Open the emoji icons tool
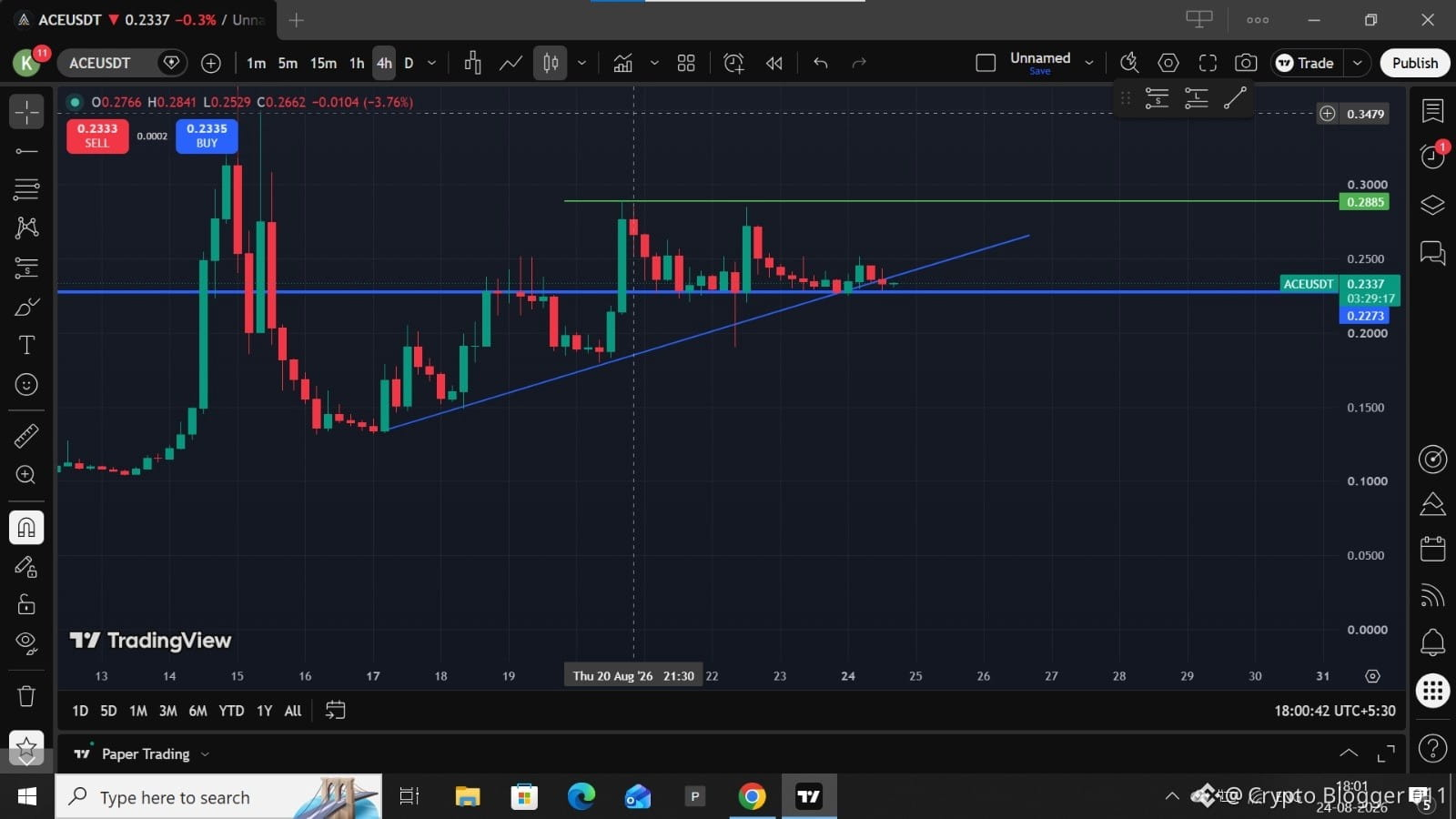Screen dimensions: 1456x819 click(x=26, y=385)
